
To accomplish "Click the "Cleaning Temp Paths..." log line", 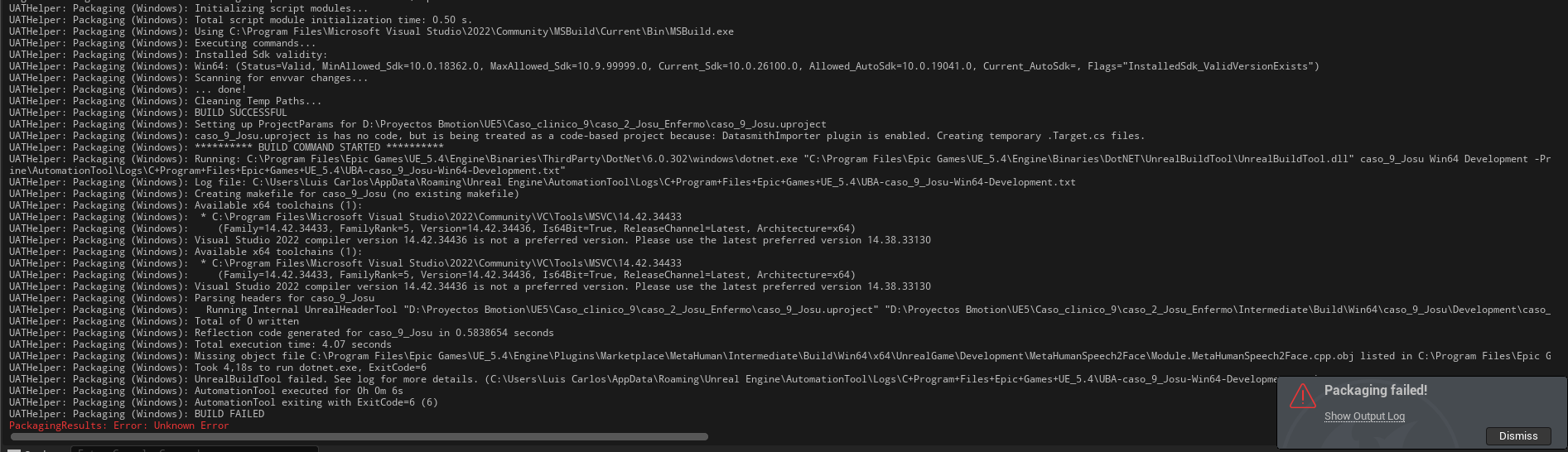I will [258, 101].
